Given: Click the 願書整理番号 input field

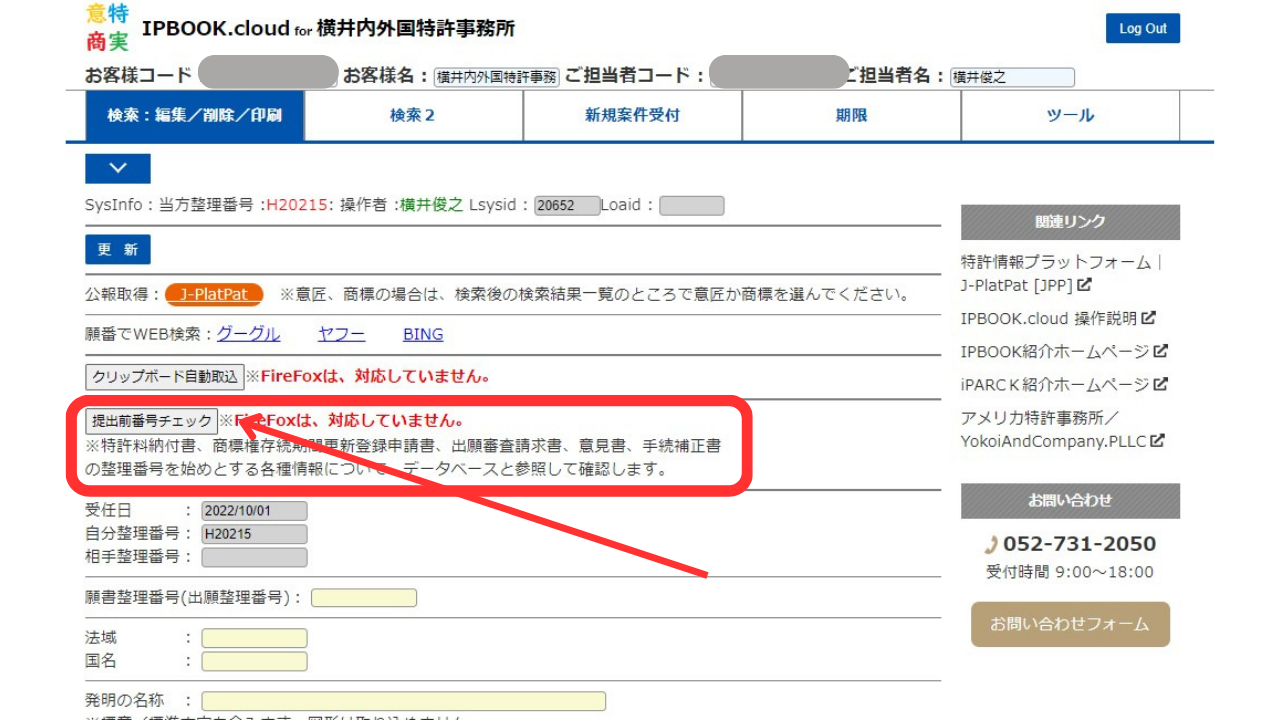Looking at the screenshot, I should click(x=364, y=597).
